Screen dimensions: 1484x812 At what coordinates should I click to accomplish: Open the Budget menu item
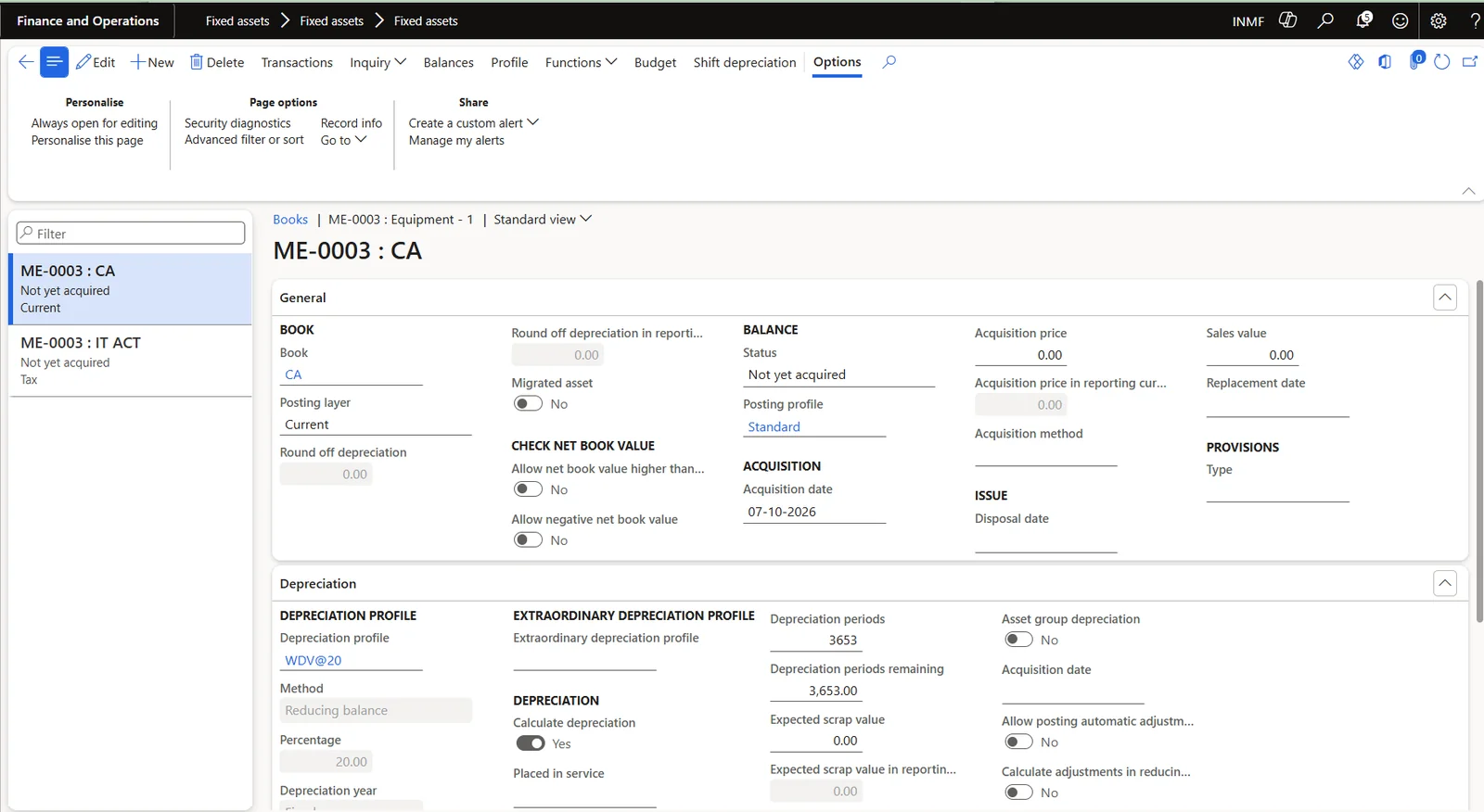(x=656, y=62)
